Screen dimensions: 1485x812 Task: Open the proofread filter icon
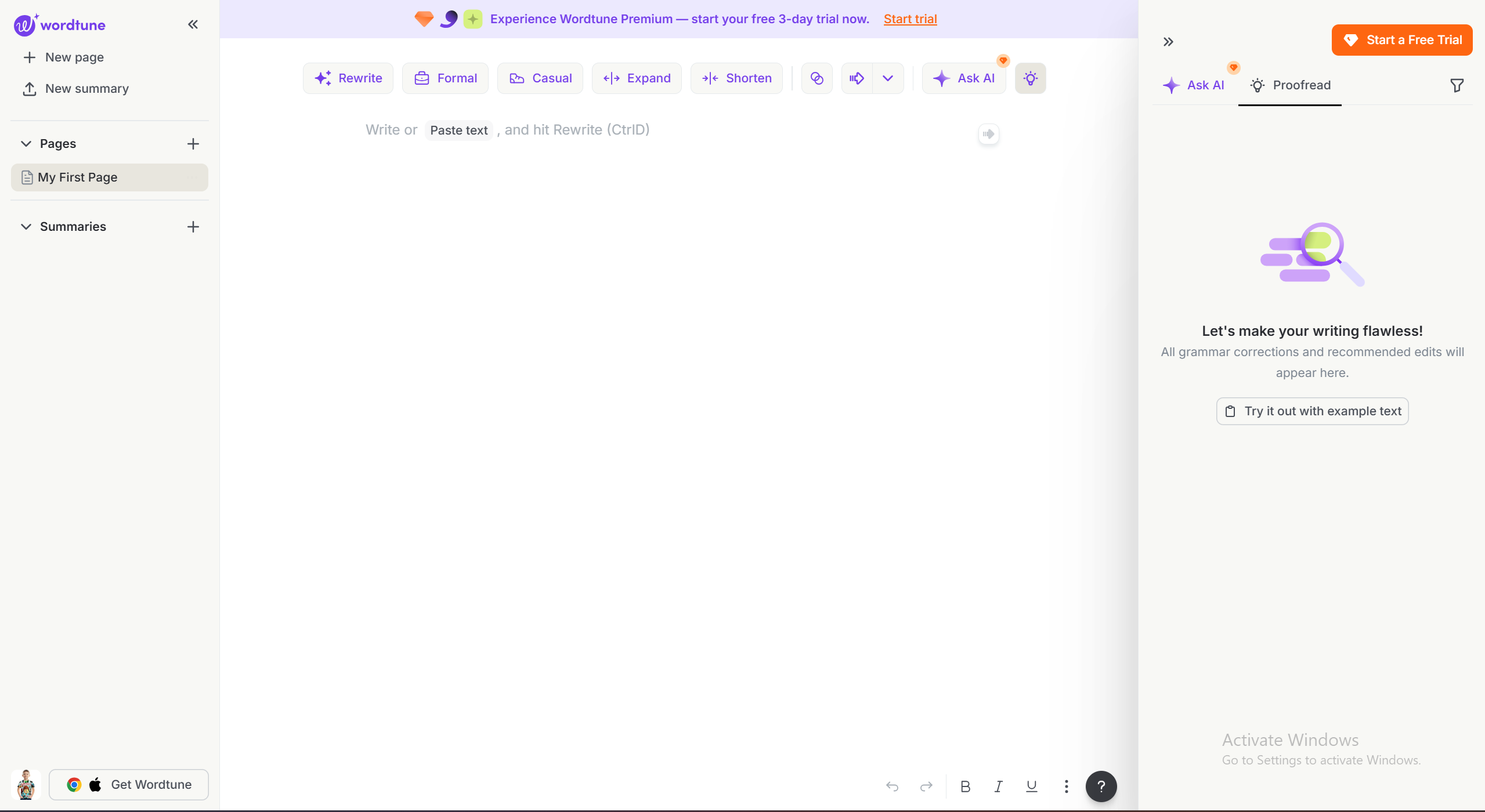[1457, 85]
